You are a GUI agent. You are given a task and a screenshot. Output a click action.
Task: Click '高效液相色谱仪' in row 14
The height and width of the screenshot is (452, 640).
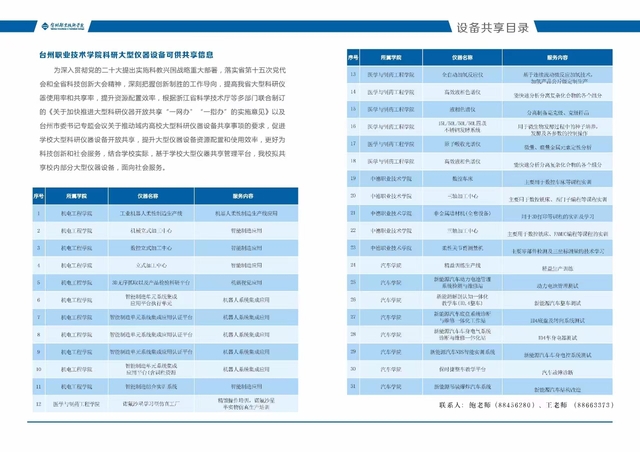(x=462, y=92)
